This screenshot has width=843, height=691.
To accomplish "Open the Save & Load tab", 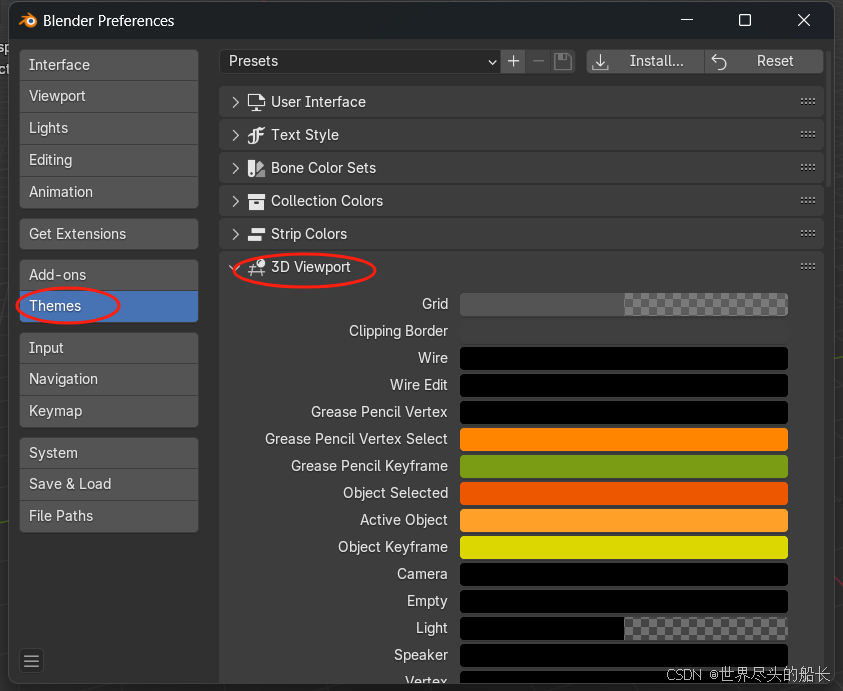I will click(x=109, y=485).
